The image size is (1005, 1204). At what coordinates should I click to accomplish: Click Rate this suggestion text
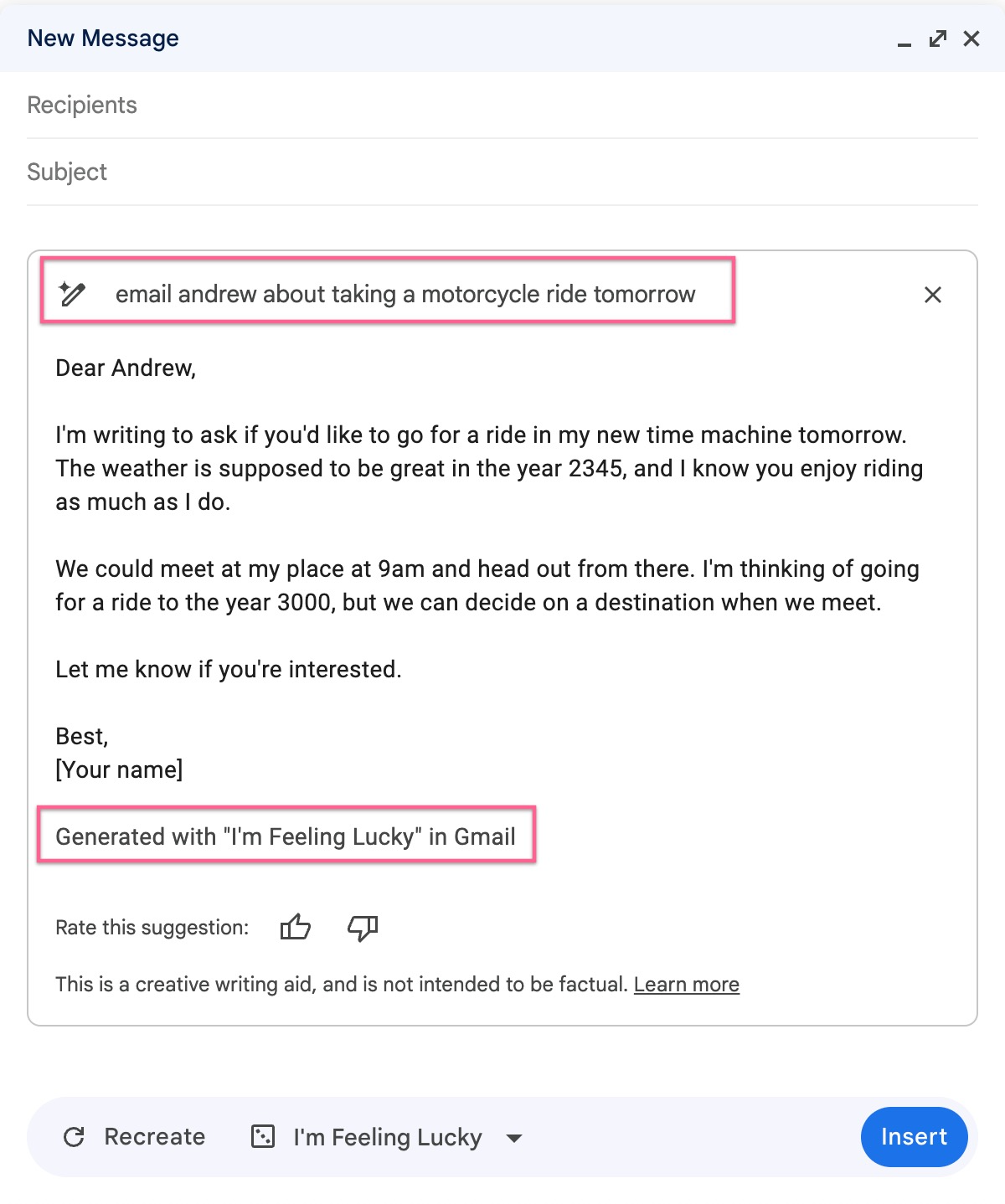point(152,927)
